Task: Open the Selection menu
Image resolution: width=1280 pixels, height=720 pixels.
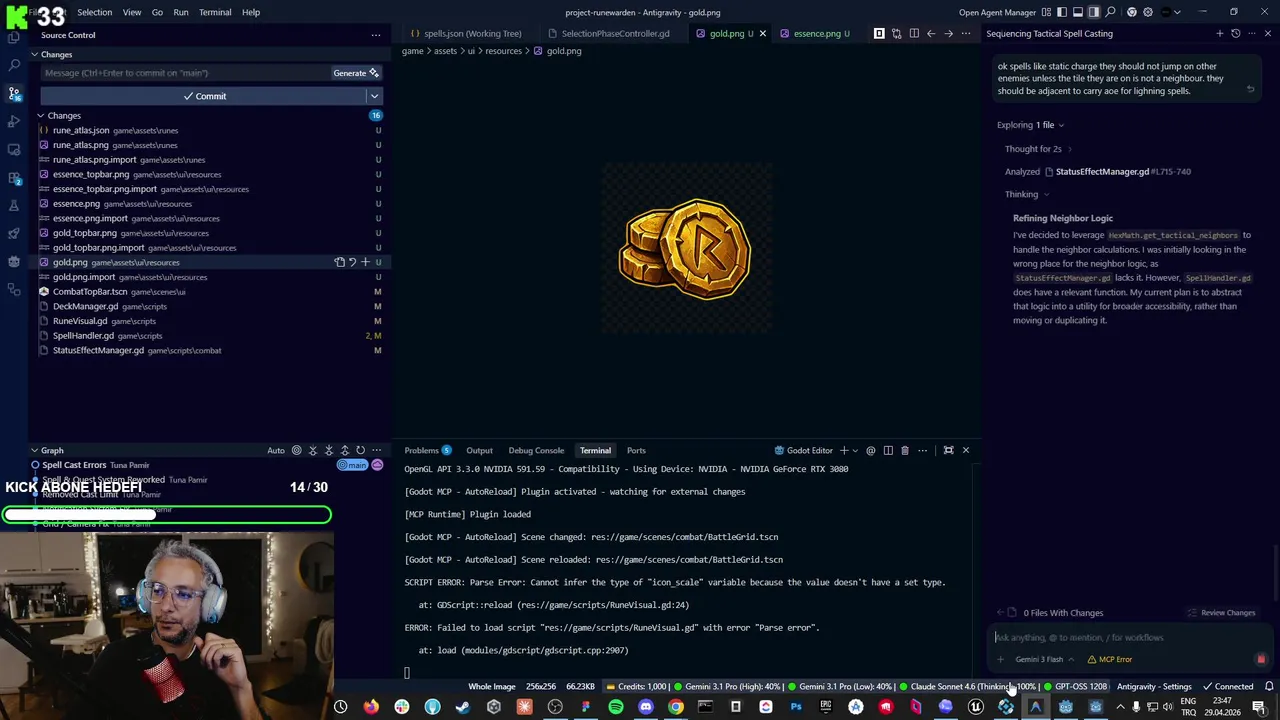Action: point(94,12)
